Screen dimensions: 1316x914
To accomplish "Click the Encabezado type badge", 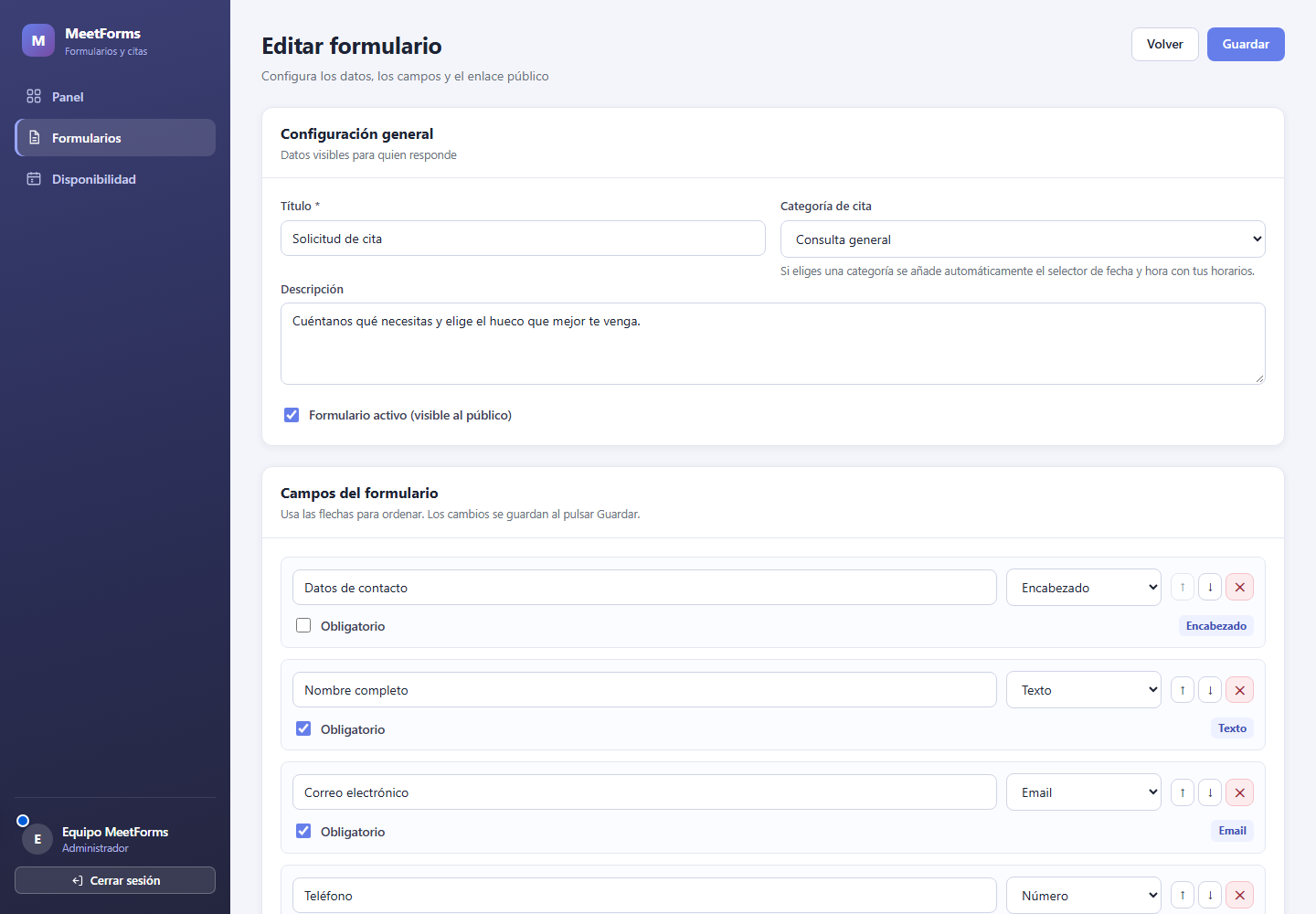I will pos(1216,626).
